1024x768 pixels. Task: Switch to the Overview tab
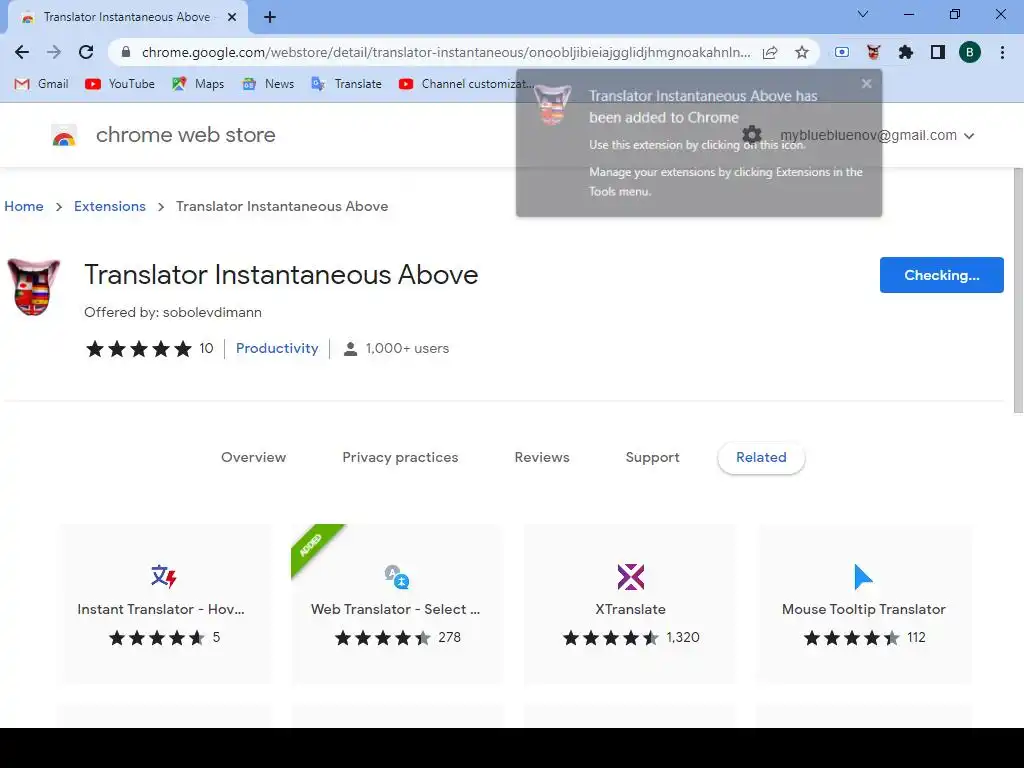(253, 457)
